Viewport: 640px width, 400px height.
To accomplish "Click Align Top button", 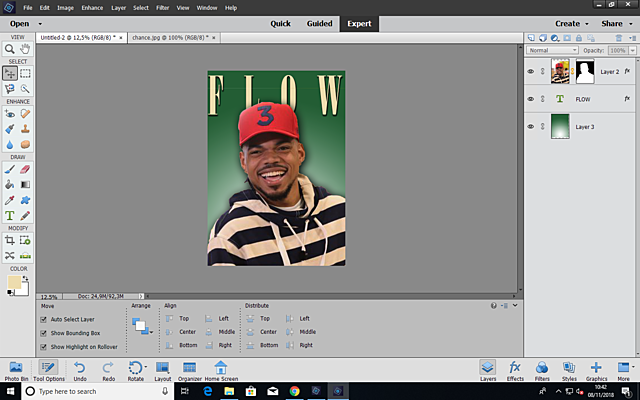I will pyautogui.click(x=178, y=318).
